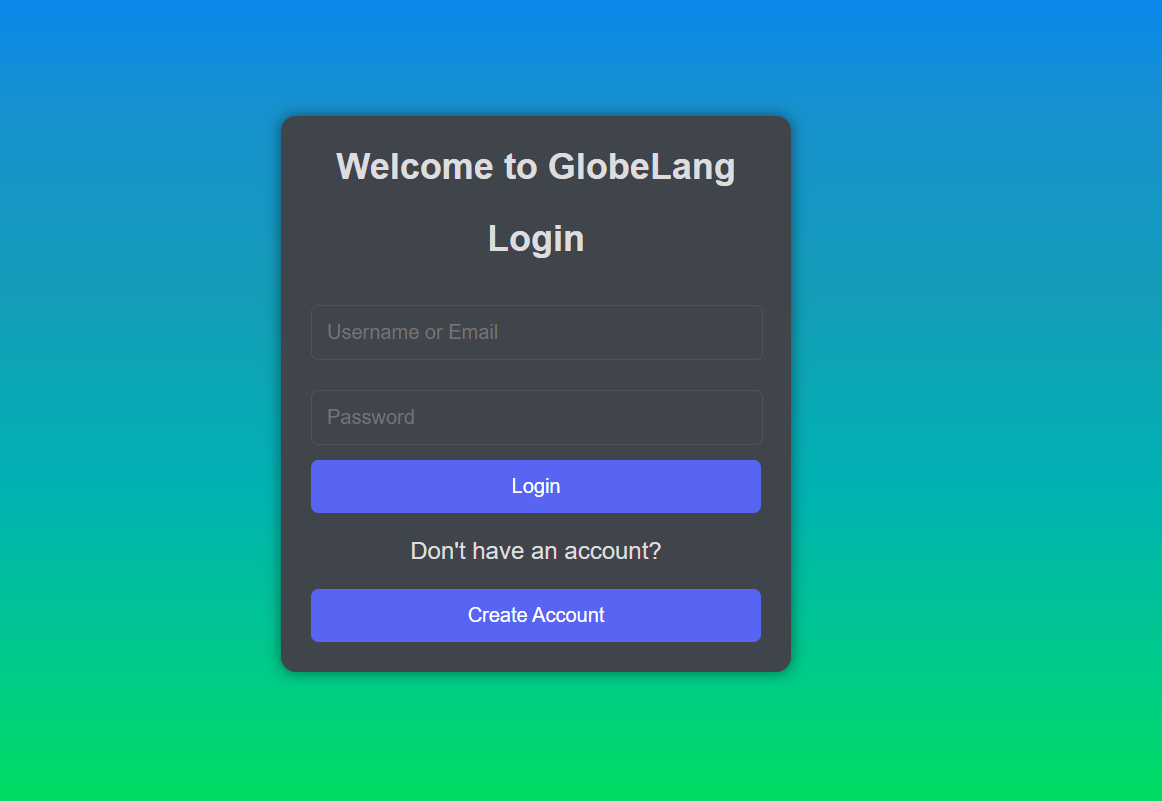This screenshot has width=1162, height=801.
Task: Select the Welcome to GlobeLang heading
Action: [536, 167]
